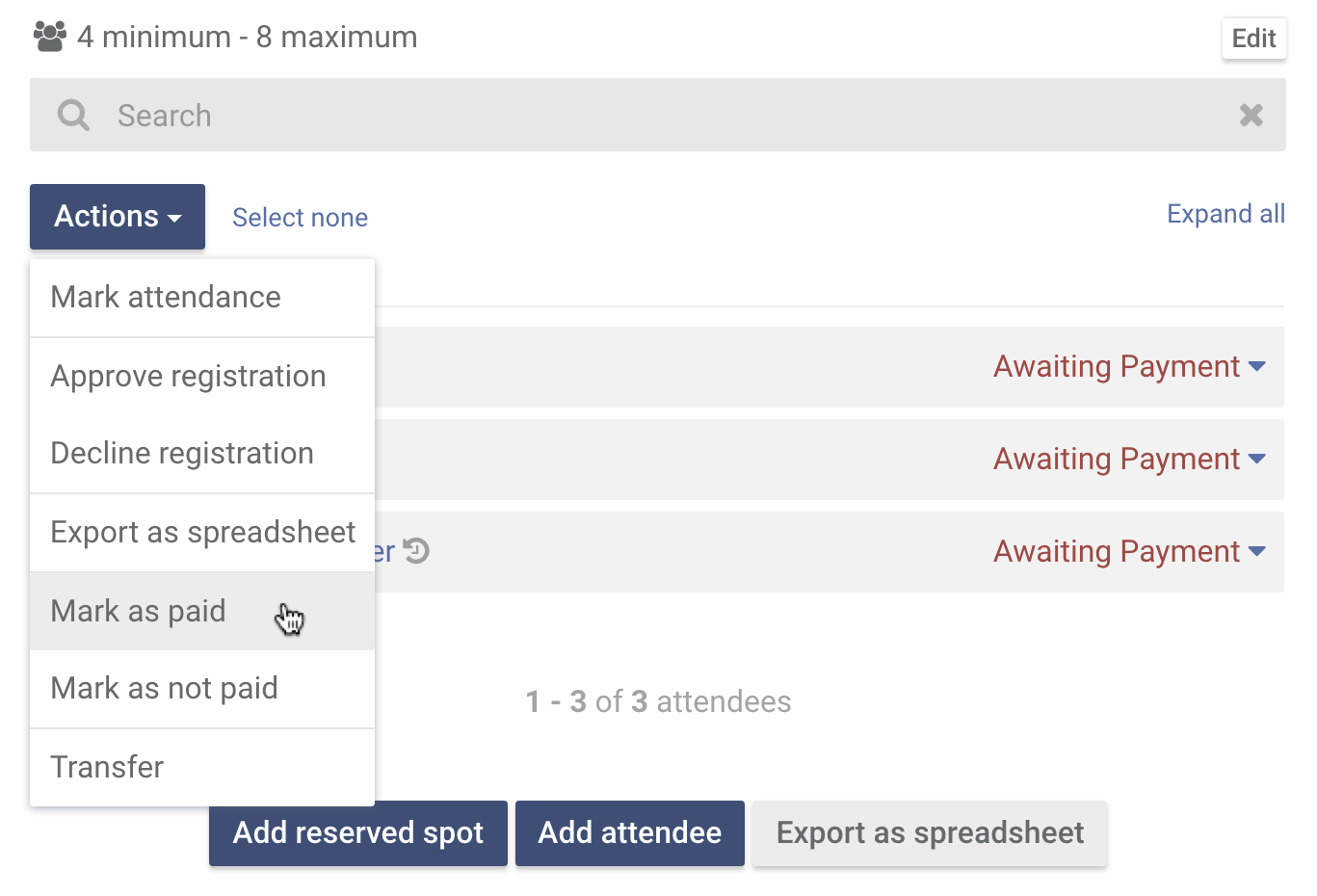Image resolution: width=1317 pixels, height=896 pixels.
Task: Focus the Search input field
Action: [x=658, y=116]
